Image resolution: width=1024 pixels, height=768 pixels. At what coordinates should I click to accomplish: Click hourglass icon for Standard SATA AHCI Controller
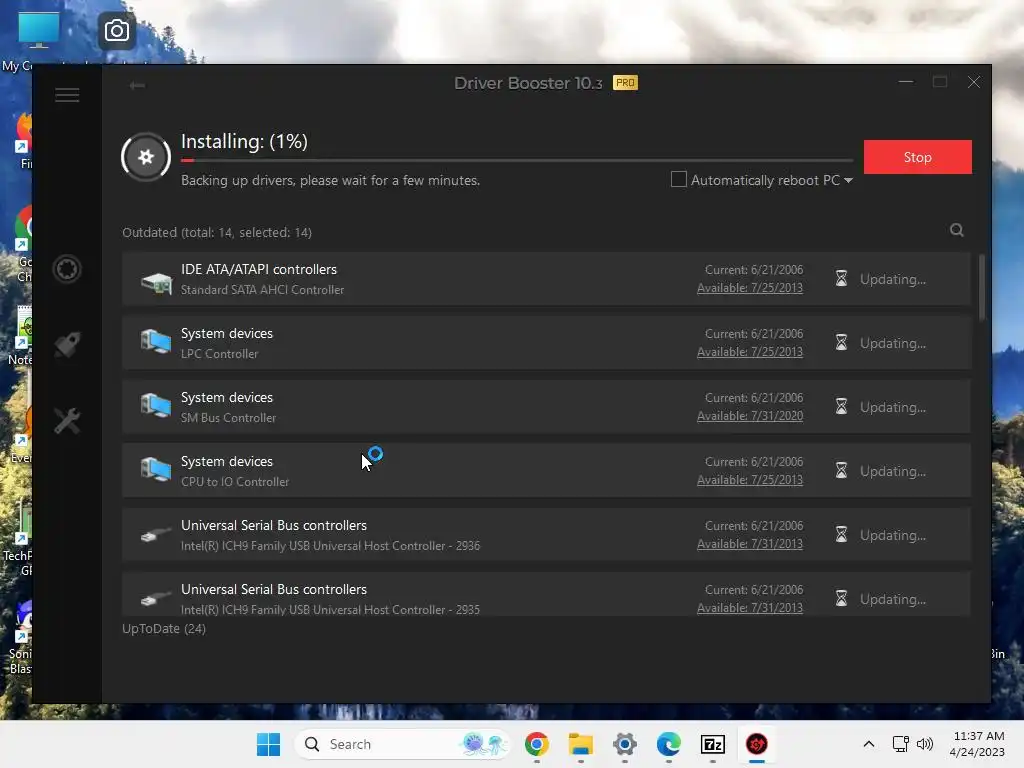click(841, 279)
